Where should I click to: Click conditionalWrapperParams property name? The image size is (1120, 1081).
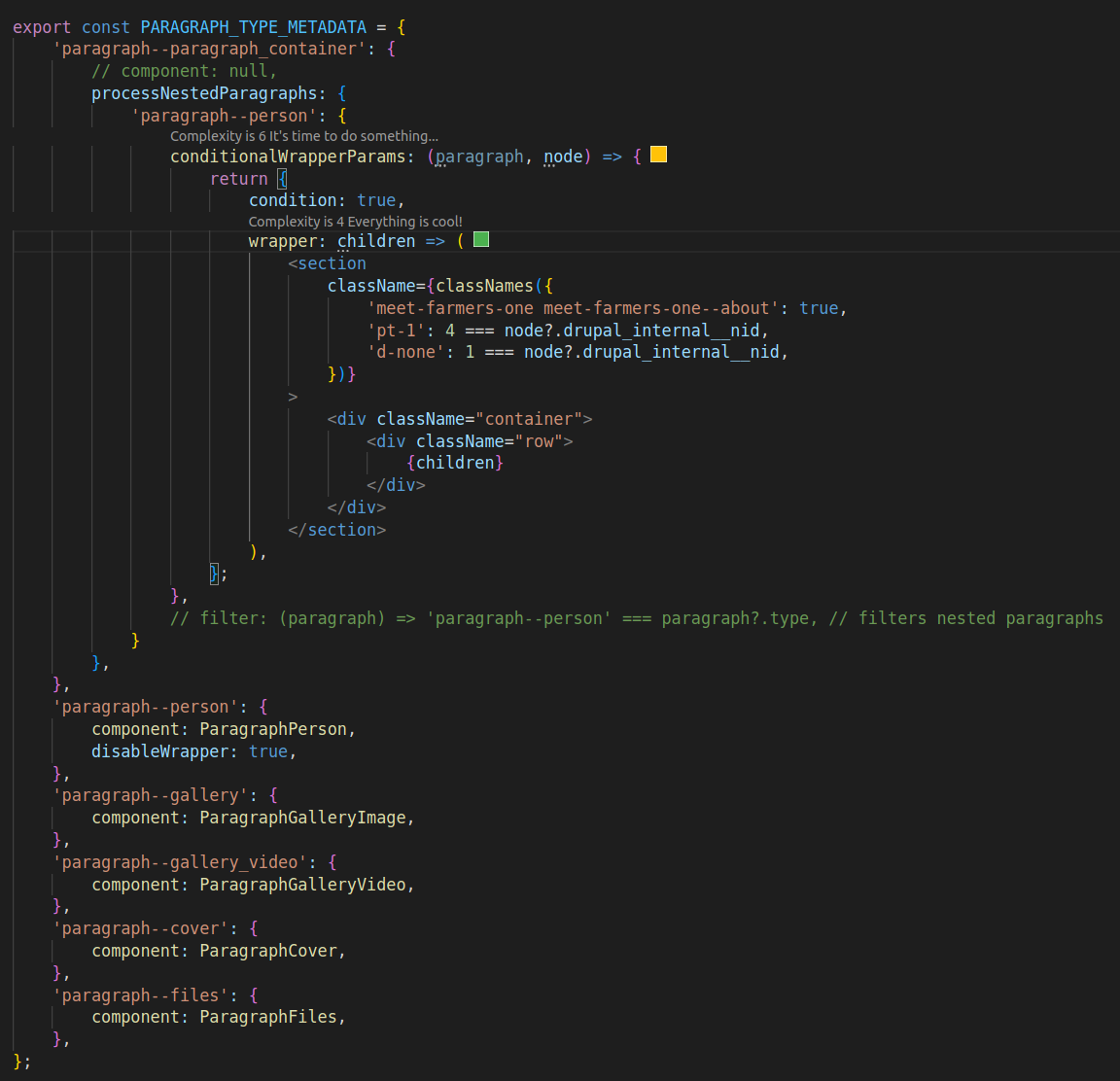tap(288, 157)
